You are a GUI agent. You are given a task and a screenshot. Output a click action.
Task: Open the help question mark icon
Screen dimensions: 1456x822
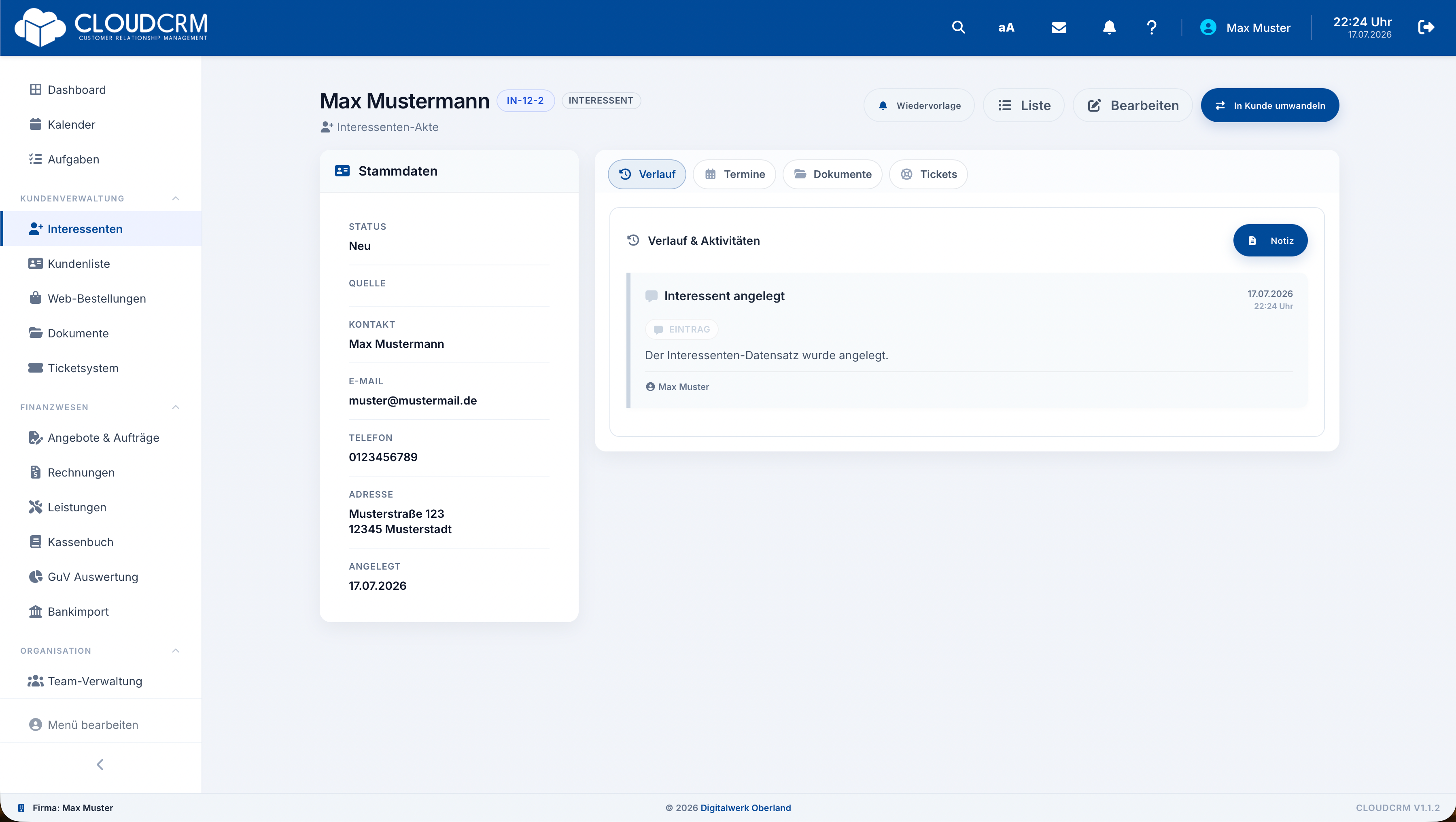tap(1151, 27)
